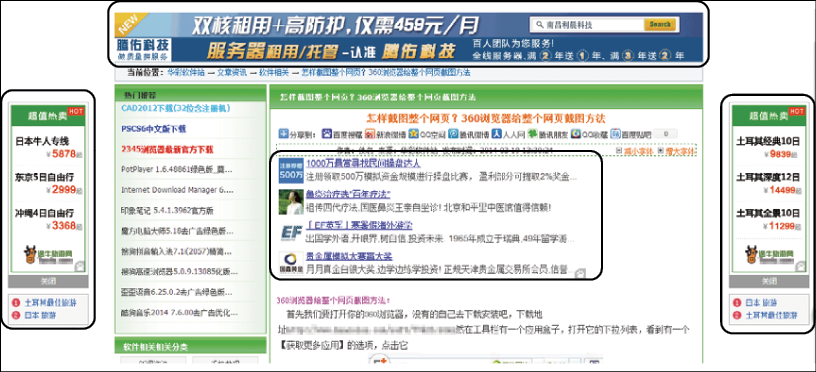
Task: Close right ad with 关闭 button
Action: click(x=769, y=281)
